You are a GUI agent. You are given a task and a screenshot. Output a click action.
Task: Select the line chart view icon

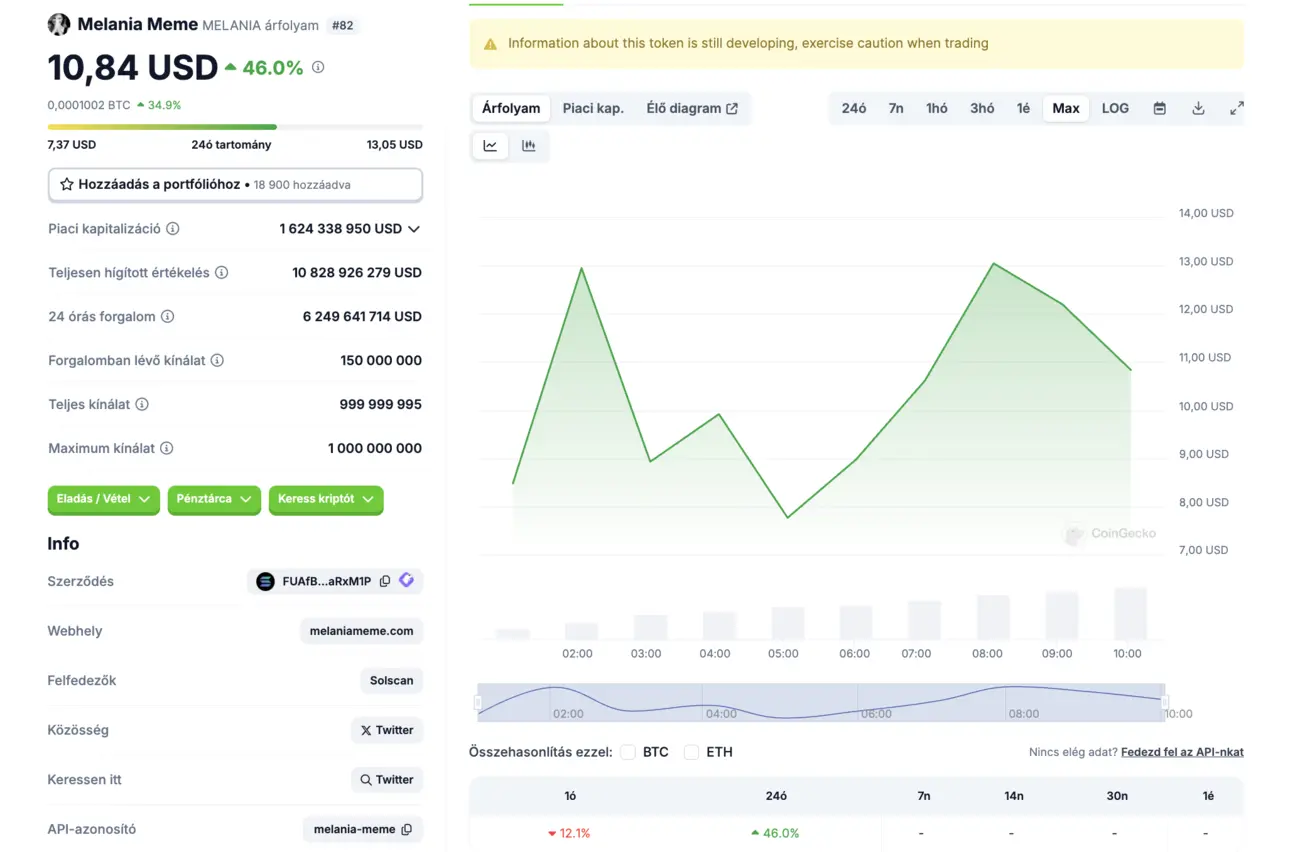coord(490,146)
